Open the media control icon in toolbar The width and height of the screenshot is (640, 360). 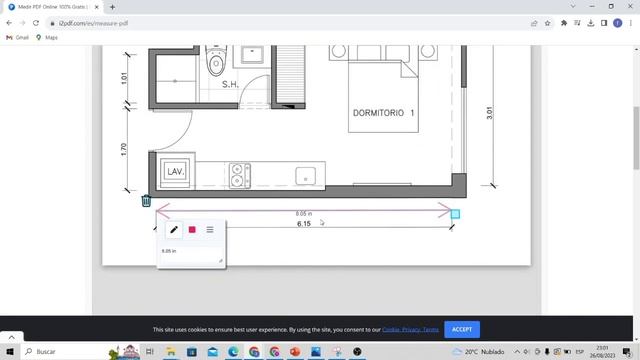coord(577,23)
